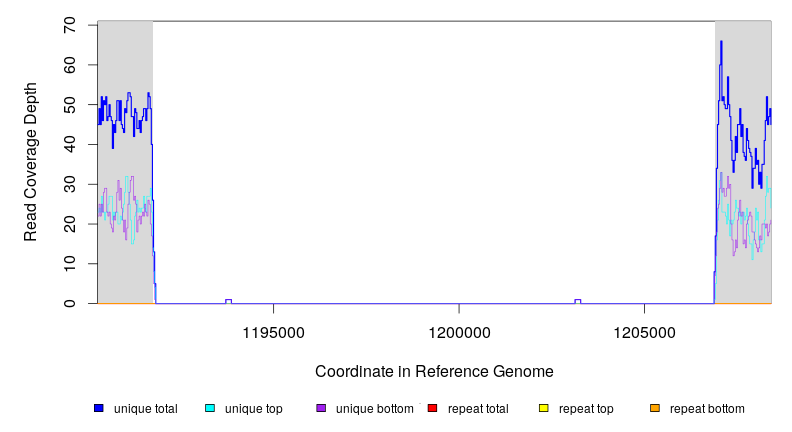
Task: Click the 70 tick label on y-axis
Action: (70, 24)
